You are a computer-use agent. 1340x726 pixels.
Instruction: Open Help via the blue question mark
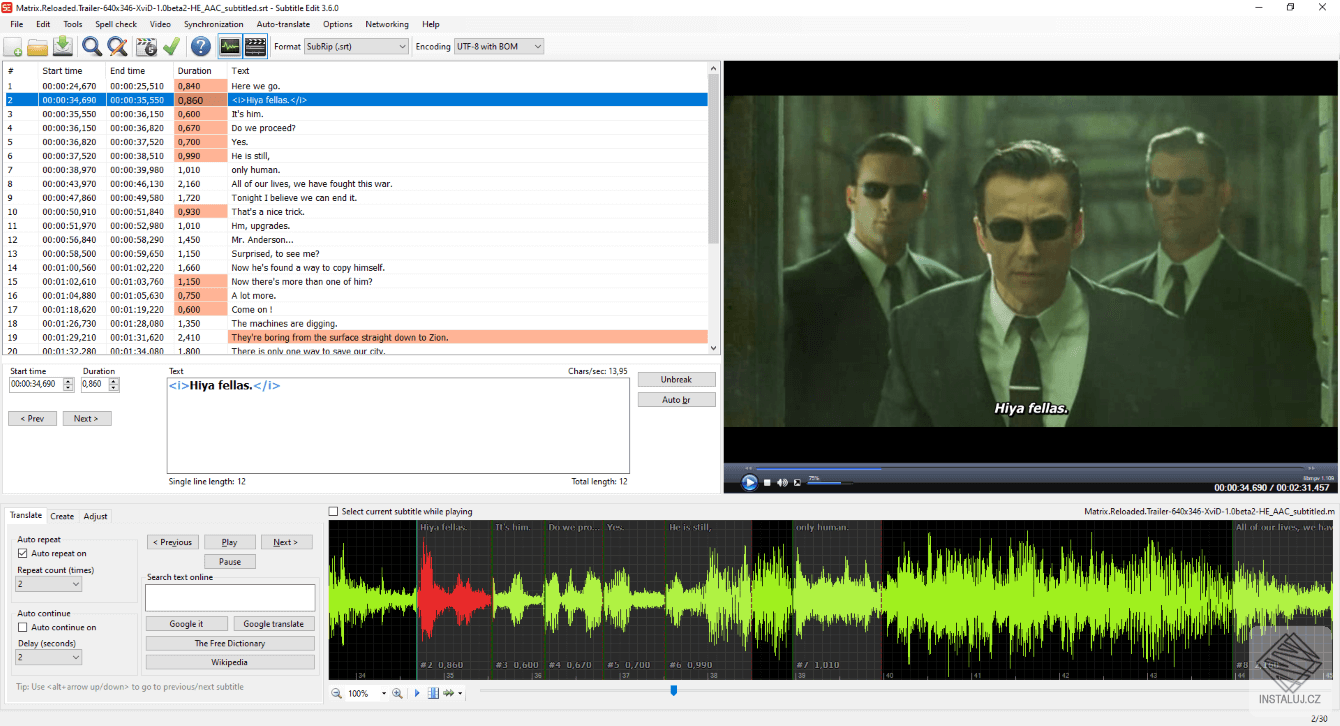(x=201, y=46)
